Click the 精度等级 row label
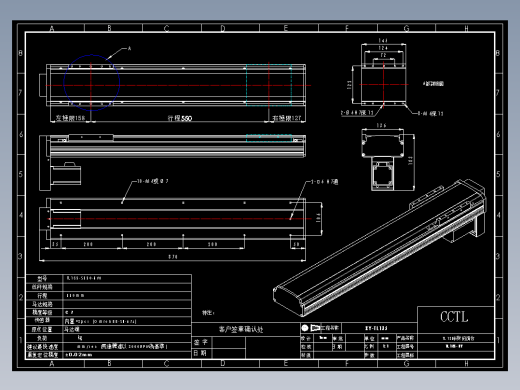Screen dimensions: 520x390 pyautogui.click(x=42, y=312)
